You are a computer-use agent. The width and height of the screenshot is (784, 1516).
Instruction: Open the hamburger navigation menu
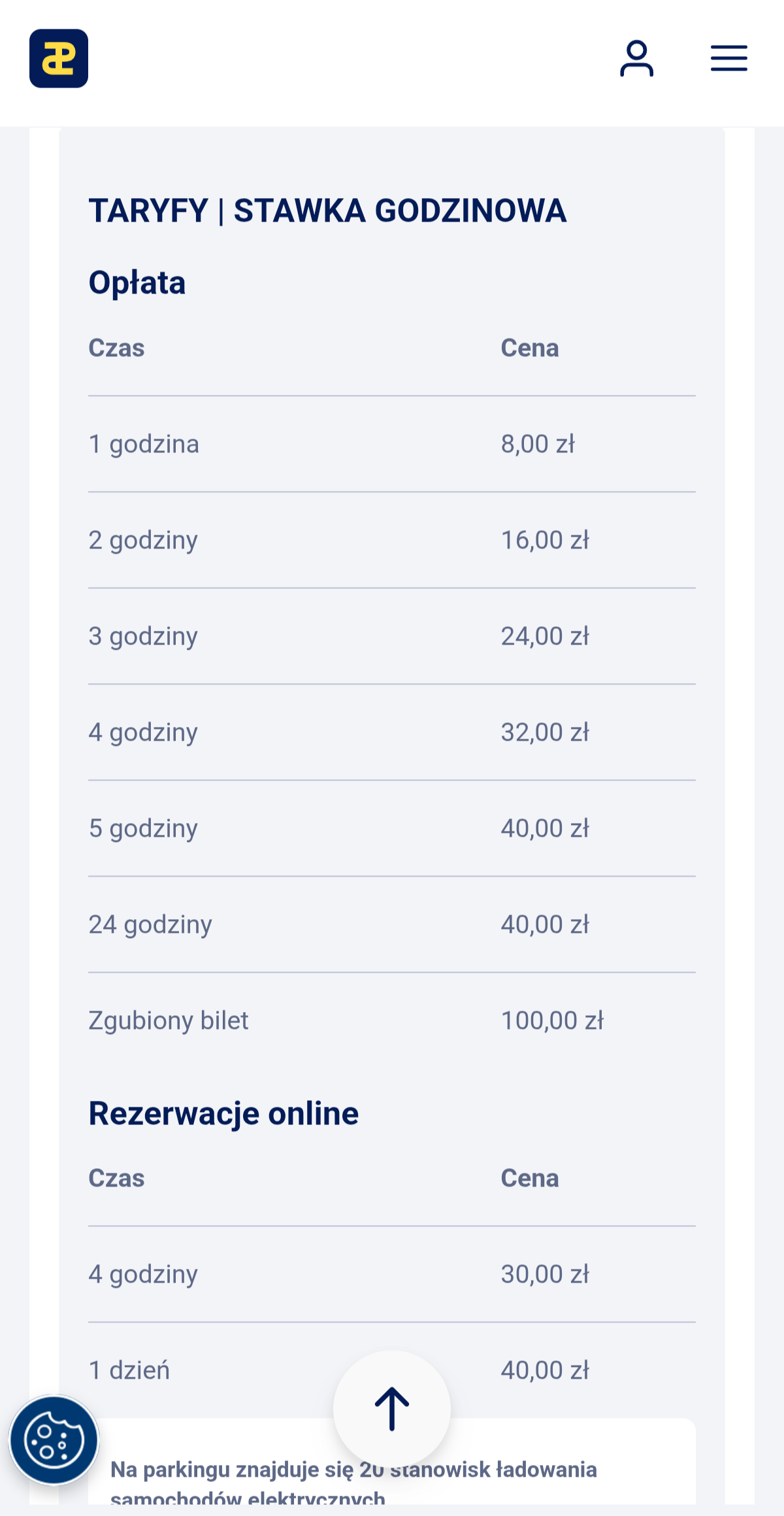(729, 58)
